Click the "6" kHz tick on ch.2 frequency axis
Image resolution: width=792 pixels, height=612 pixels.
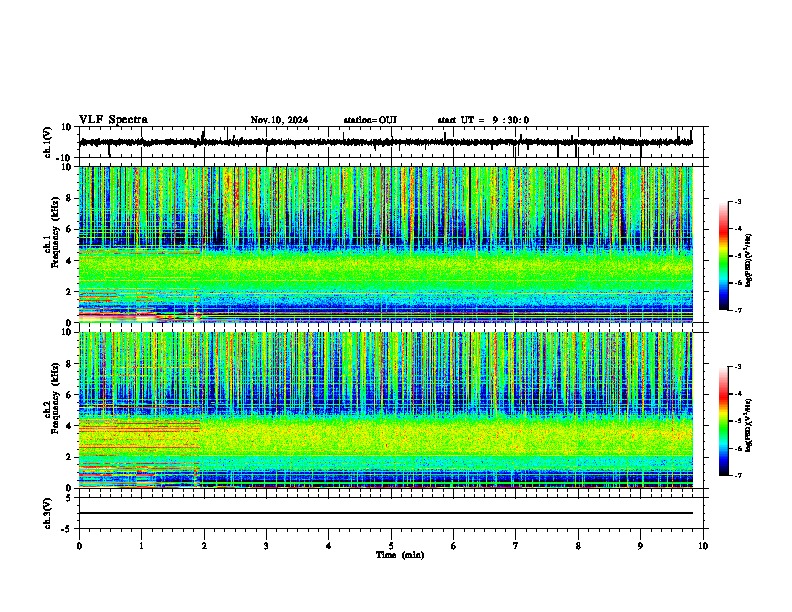pyautogui.click(x=69, y=395)
